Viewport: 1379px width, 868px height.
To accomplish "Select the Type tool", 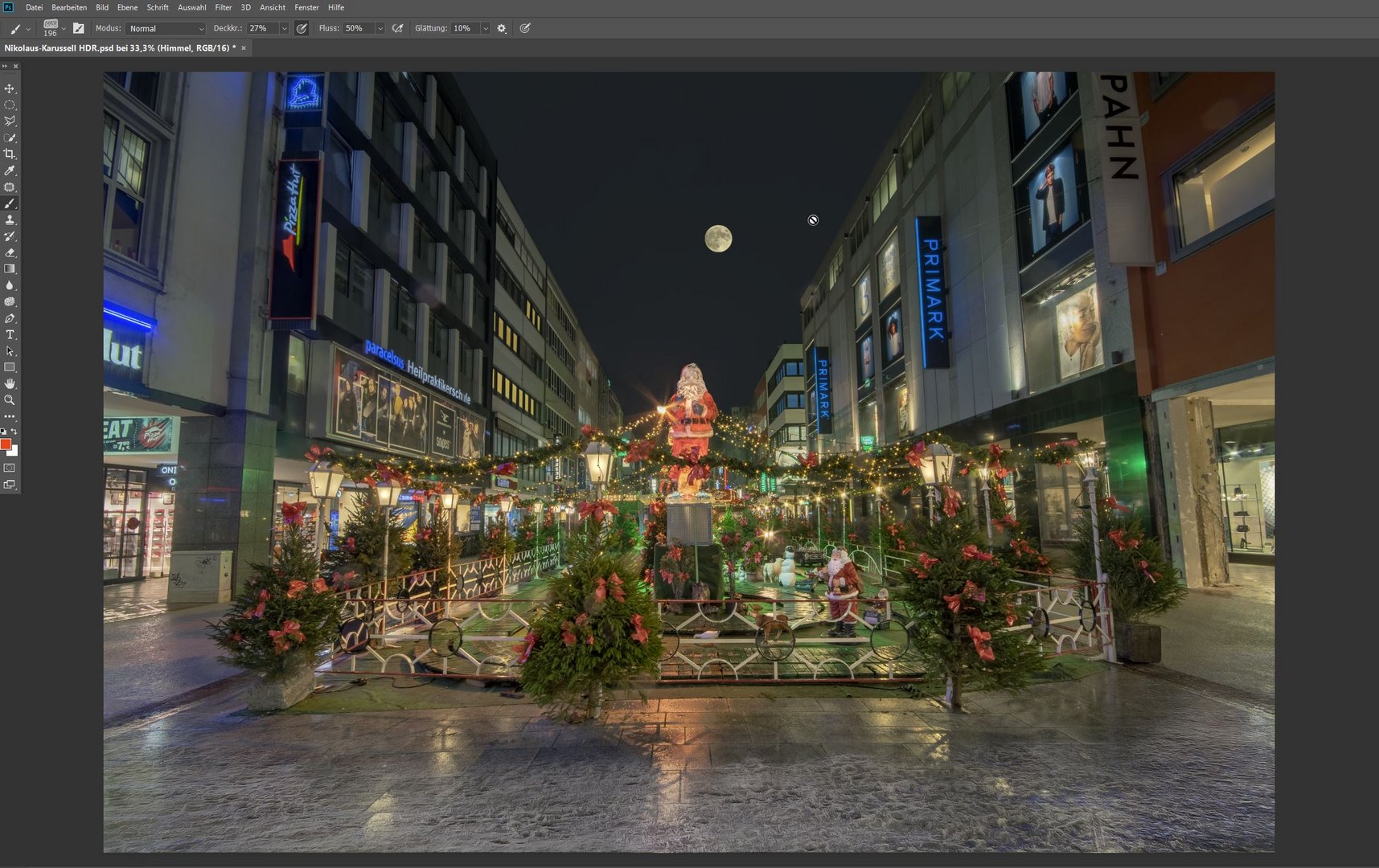I will [10, 334].
